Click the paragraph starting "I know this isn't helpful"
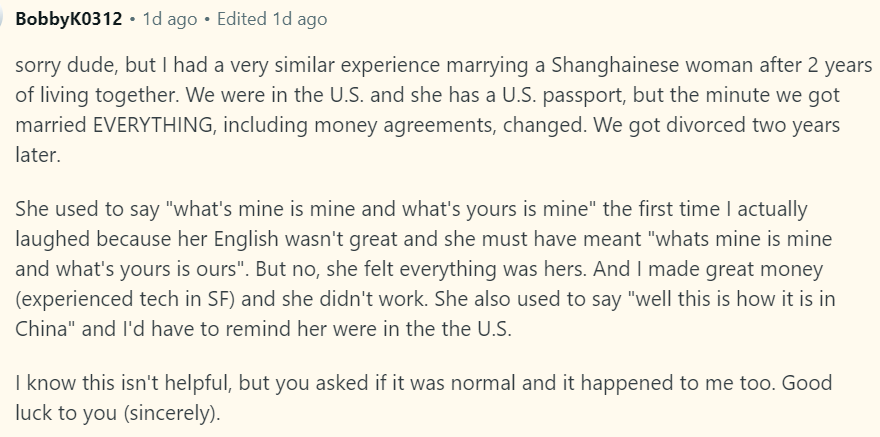Screen dimensions: 880x437 424,398
